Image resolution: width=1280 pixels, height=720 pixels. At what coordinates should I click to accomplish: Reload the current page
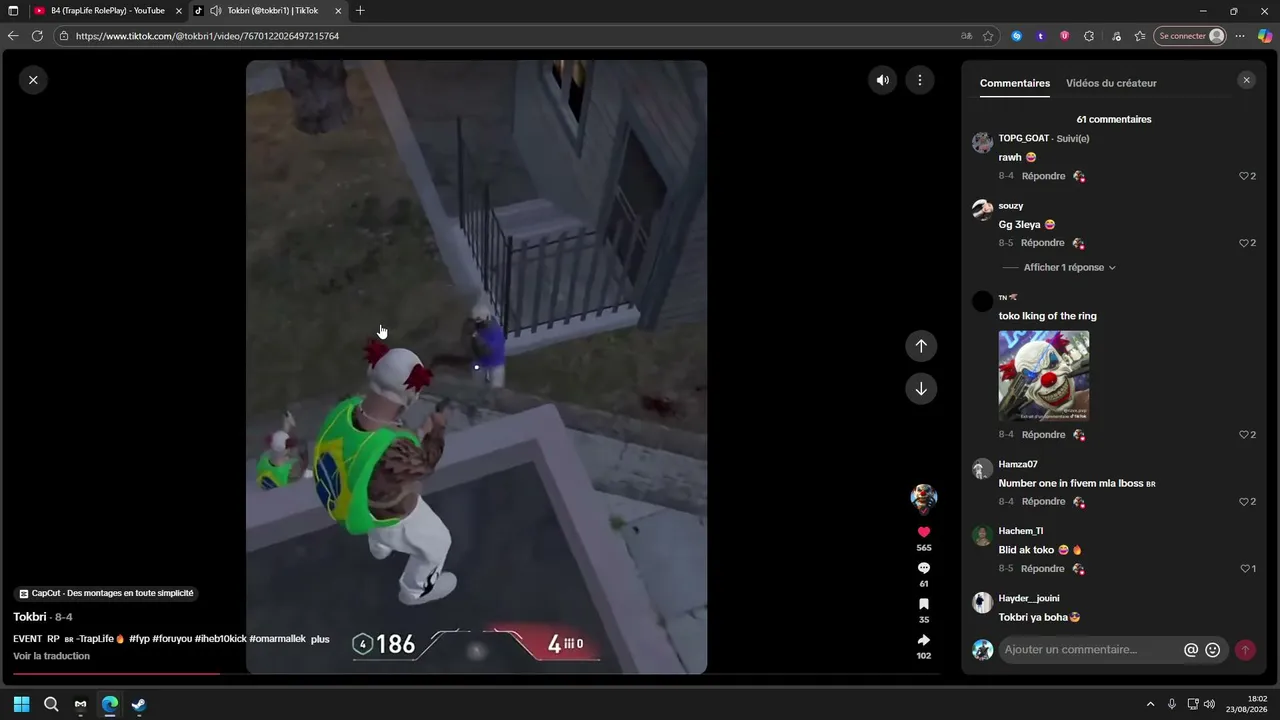(x=37, y=36)
